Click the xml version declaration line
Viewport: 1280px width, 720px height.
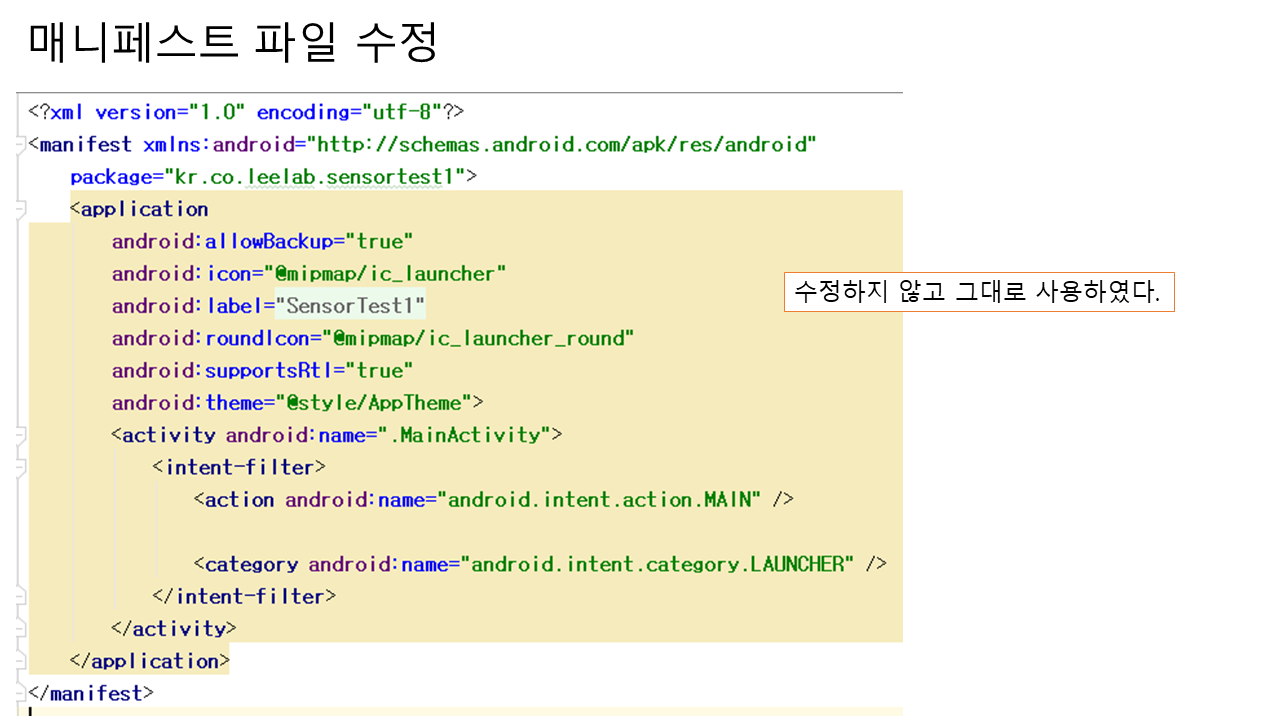pyautogui.click(x=245, y=112)
